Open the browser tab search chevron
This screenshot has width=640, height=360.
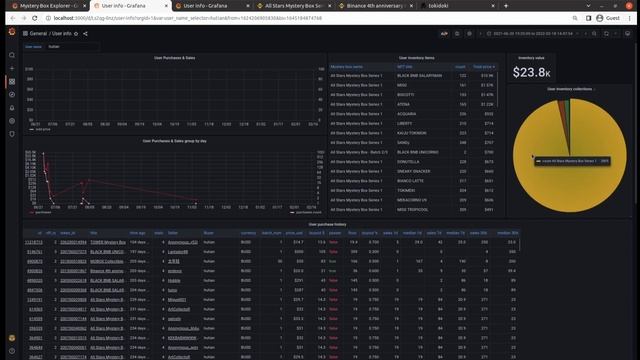588,6
